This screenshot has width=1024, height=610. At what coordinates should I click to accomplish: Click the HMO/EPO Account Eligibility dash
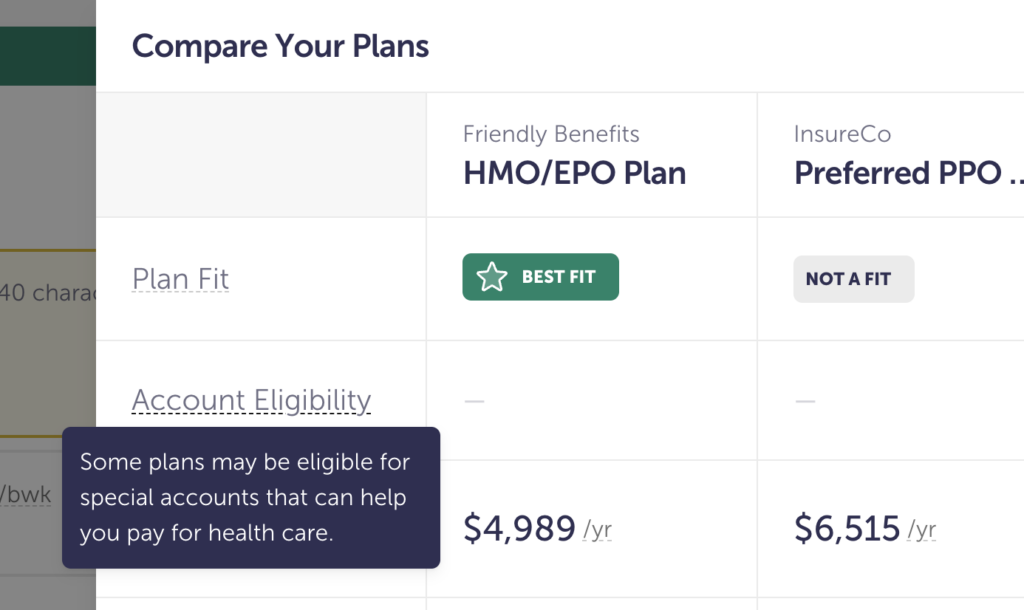[x=474, y=401]
